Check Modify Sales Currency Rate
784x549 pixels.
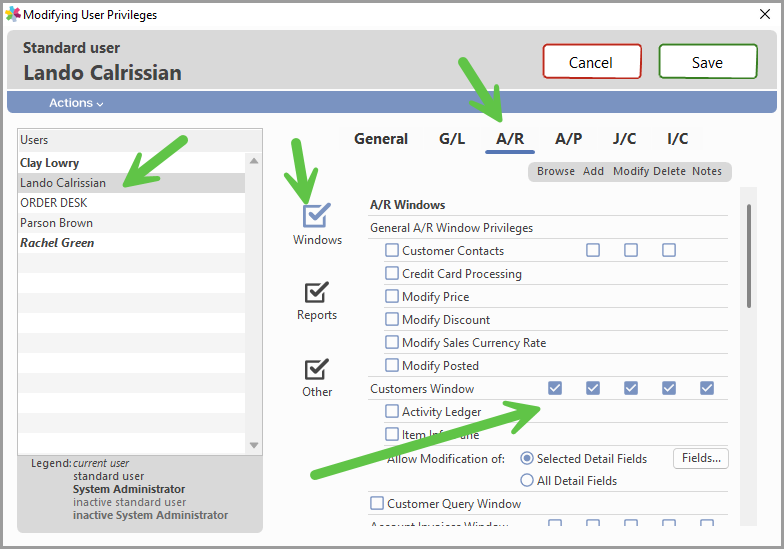(392, 342)
